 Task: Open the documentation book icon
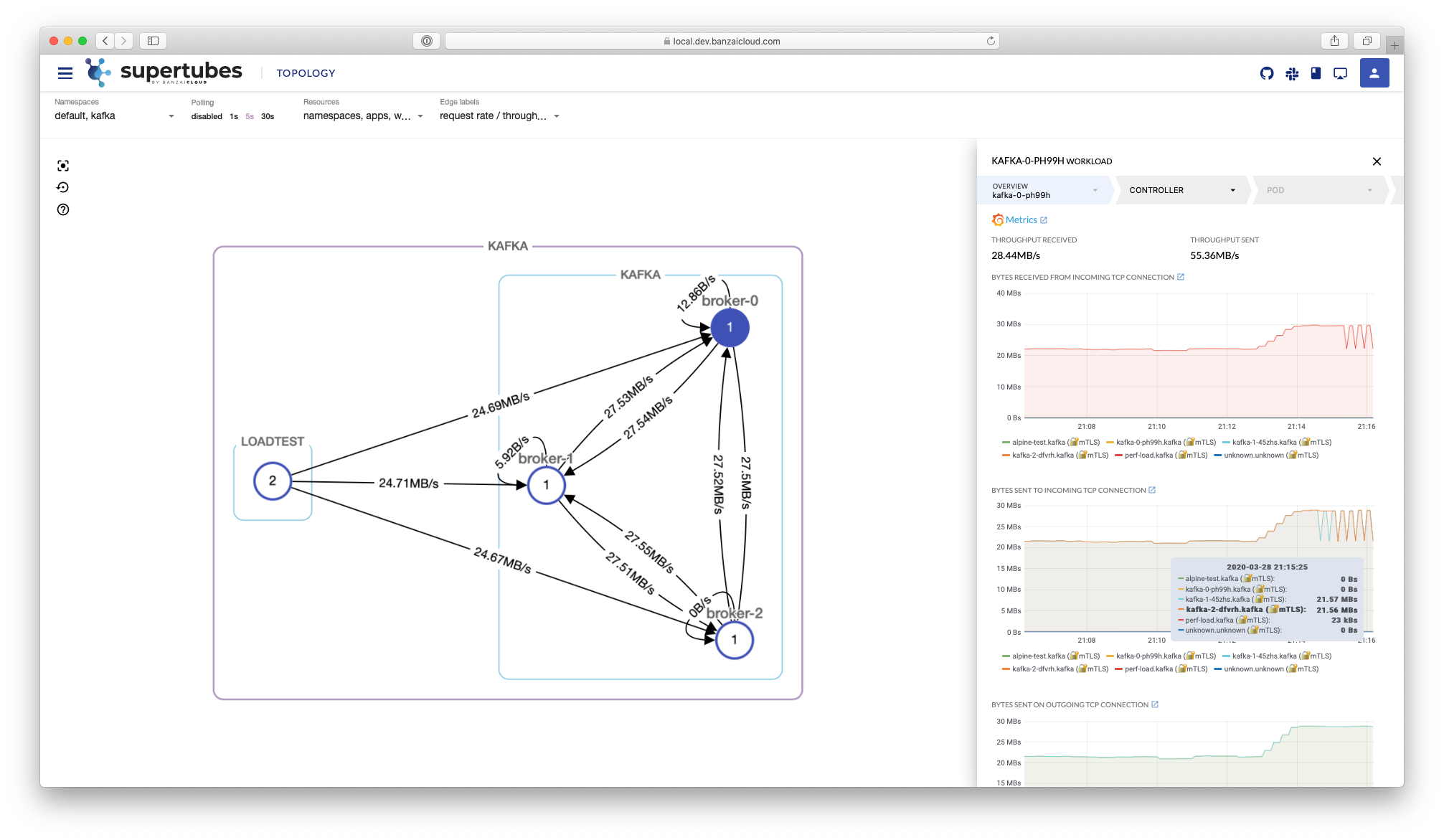[1316, 73]
